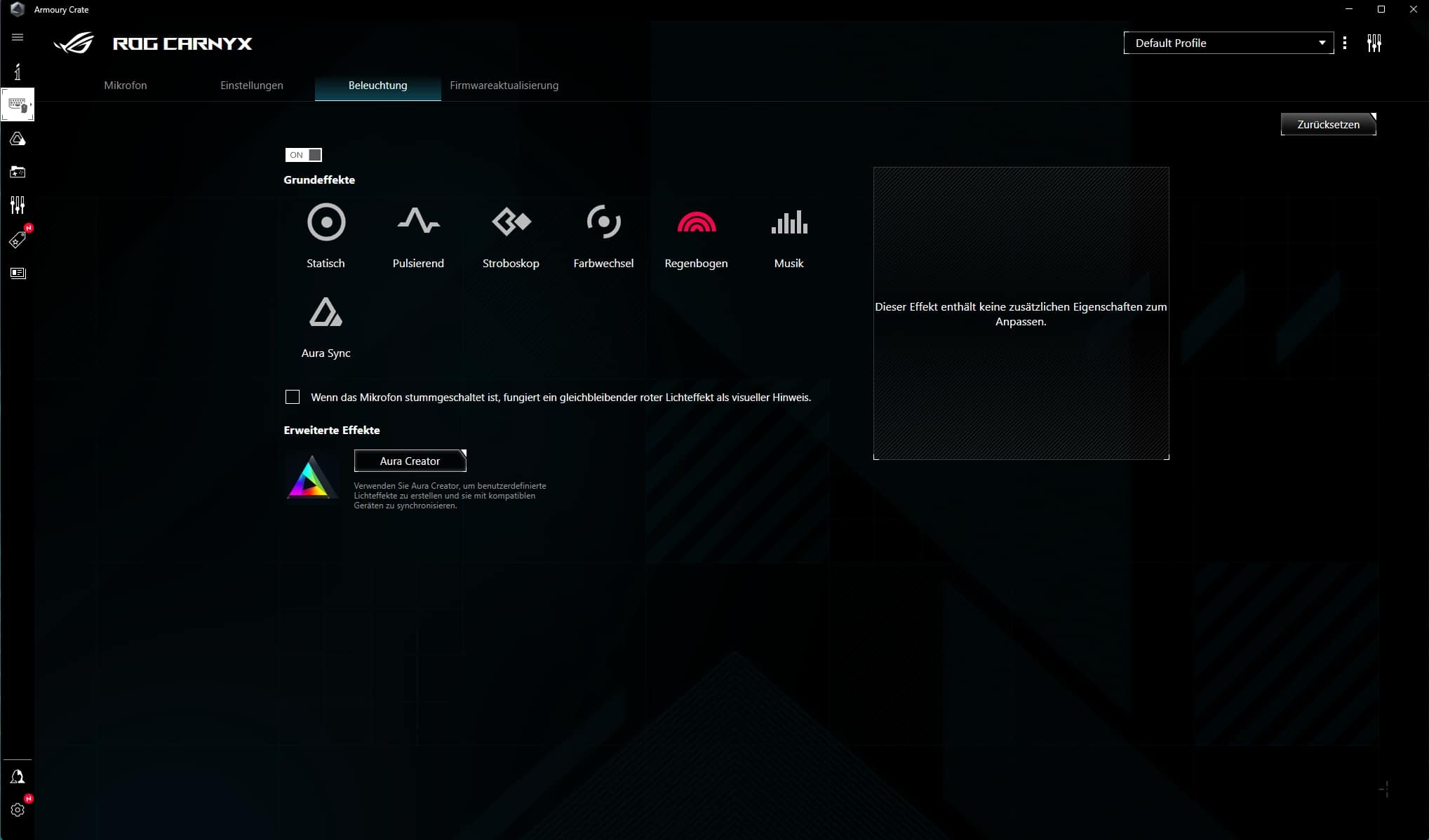Click the colorful Aura Creator prism logo
1429x840 pixels.
click(x=311, y=478)
